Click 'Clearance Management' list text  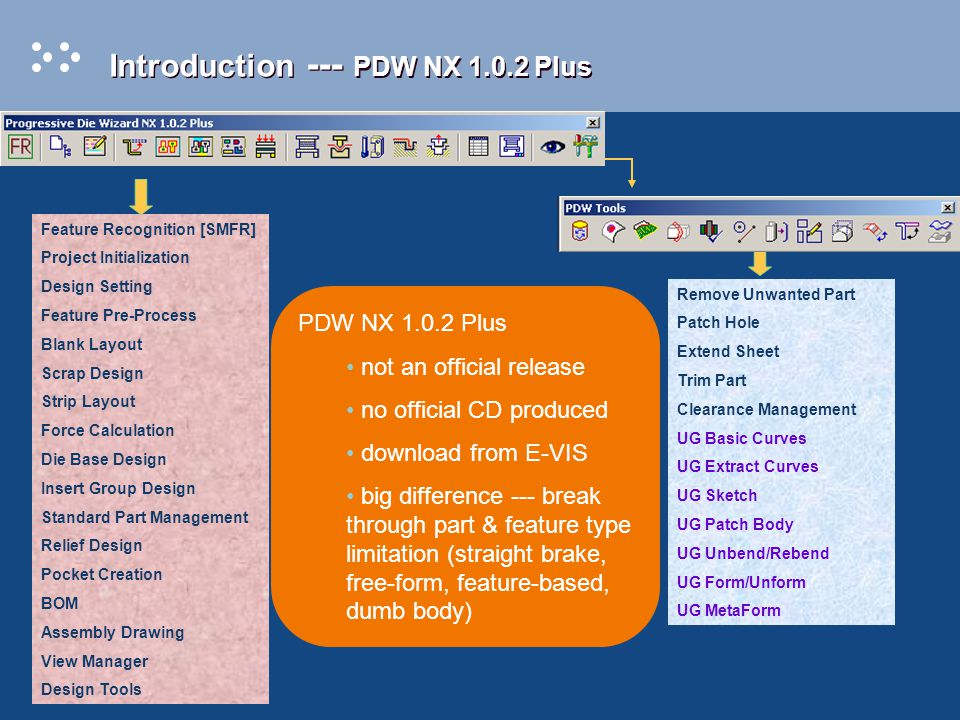767,409
